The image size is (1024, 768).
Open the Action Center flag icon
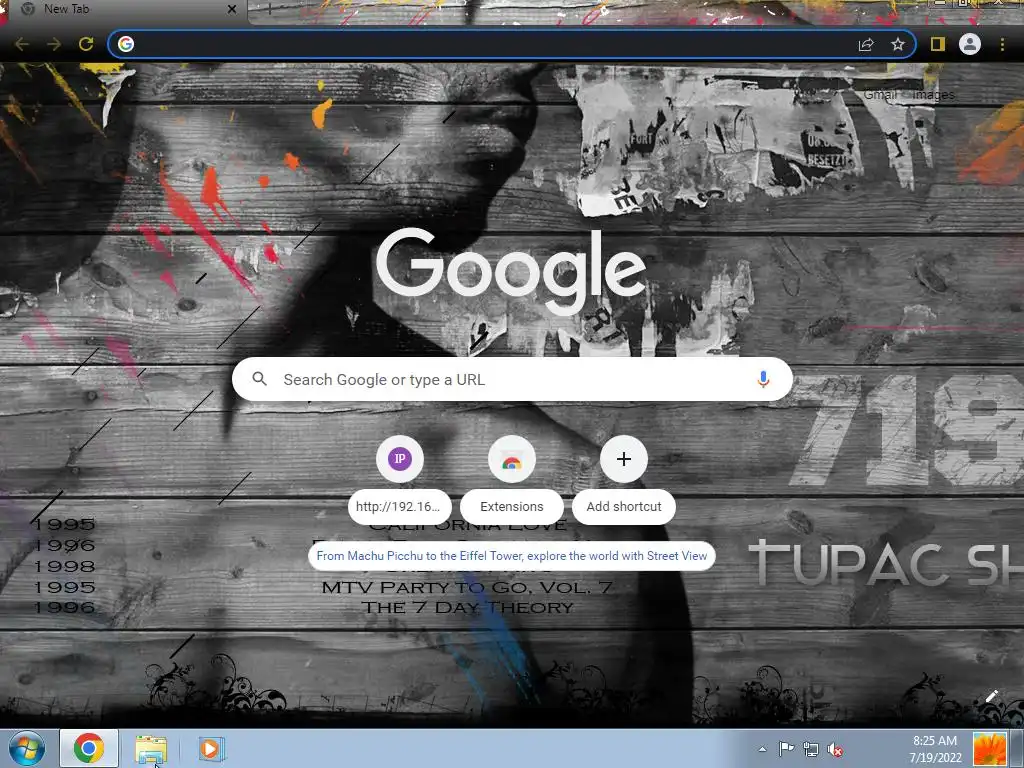tap(786, 749)
